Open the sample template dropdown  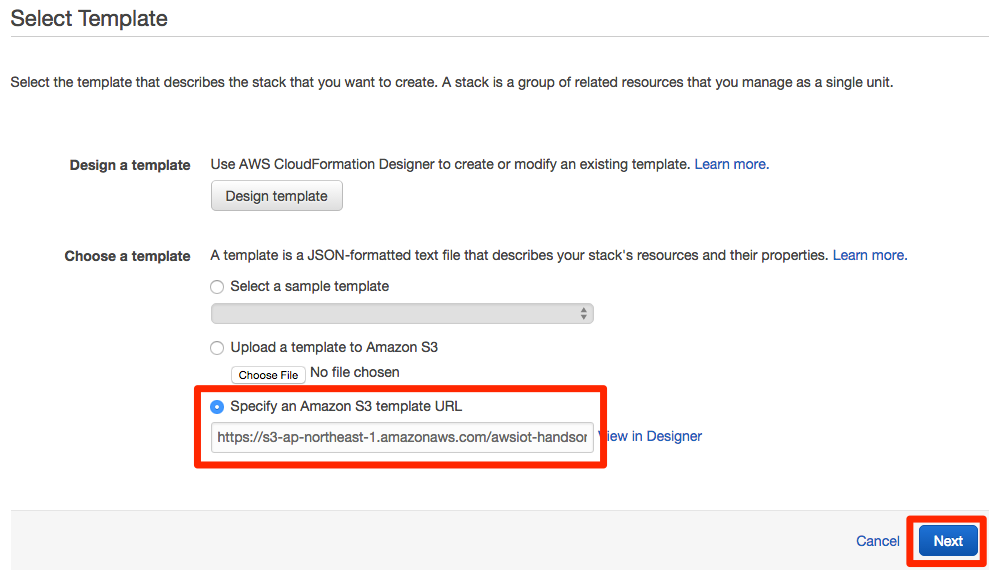pyautogui.click(x=402, y=313)
